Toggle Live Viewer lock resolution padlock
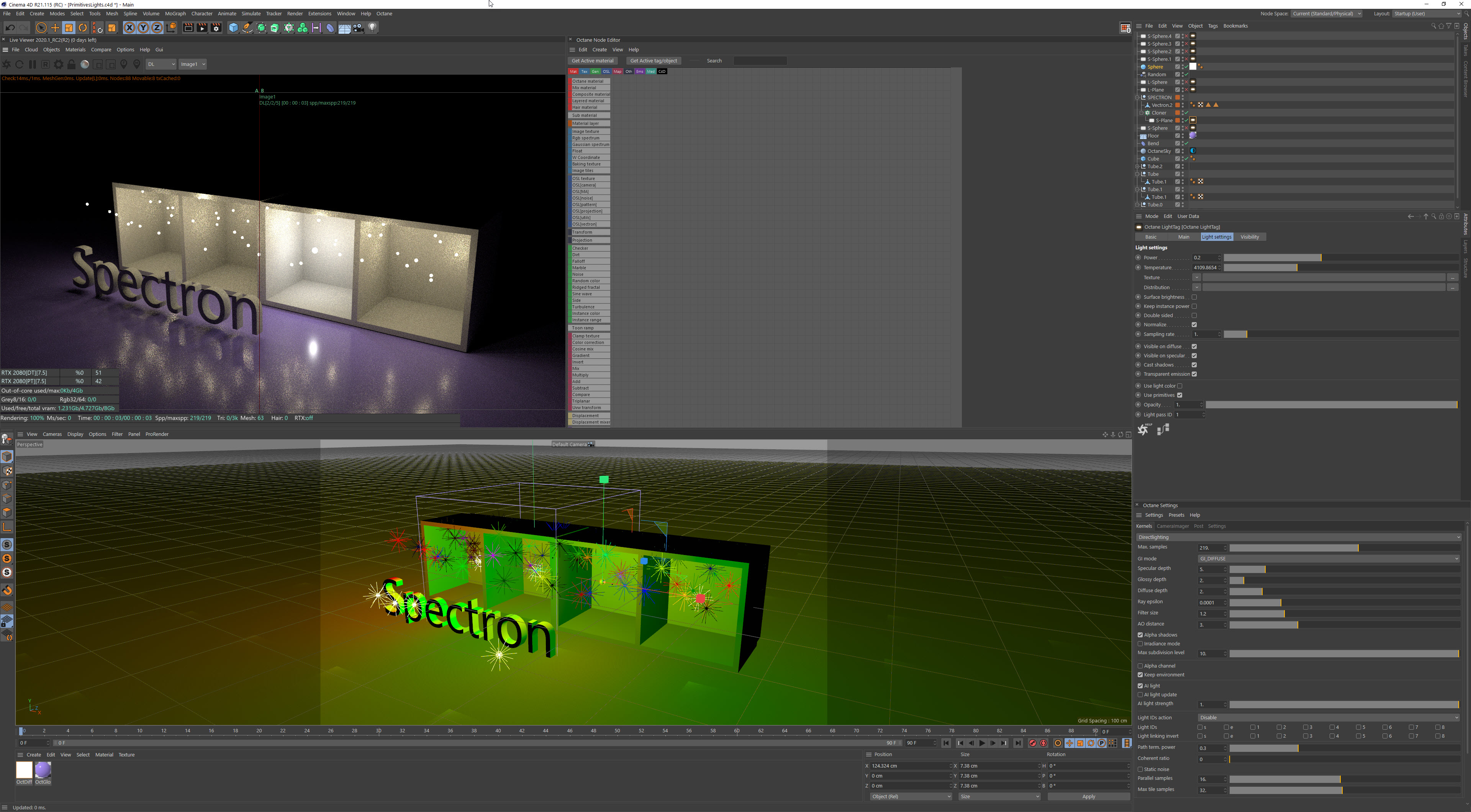1471x812 pixels. coord(71,64)
